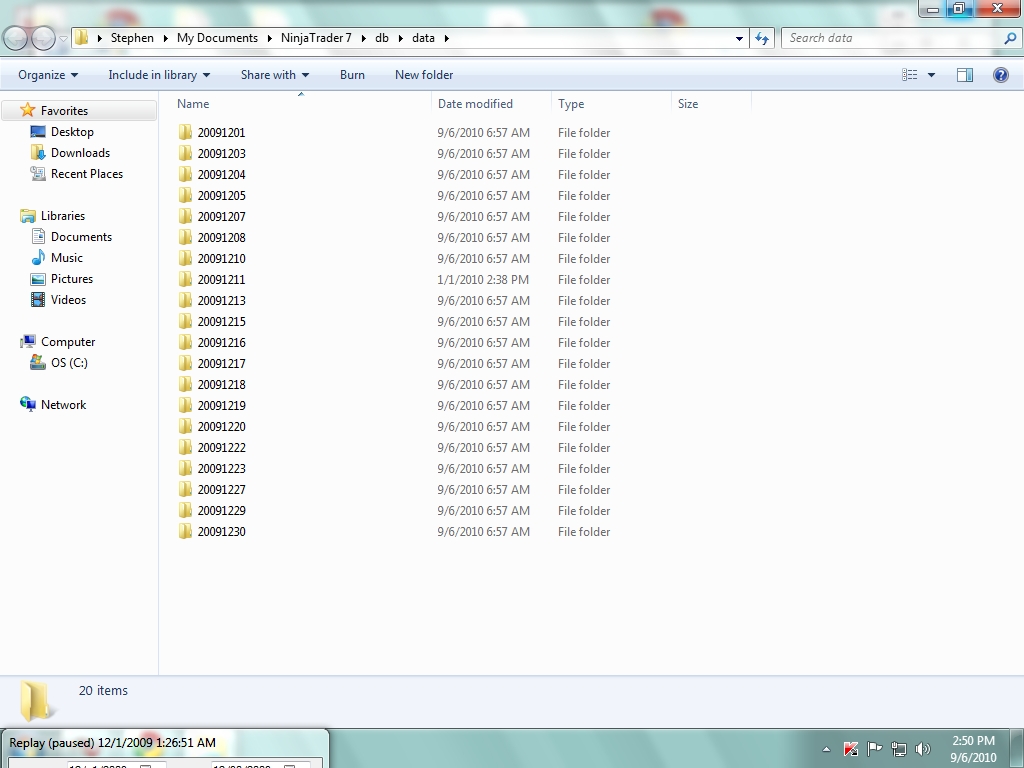Open Include in library dropdown
Screen dimensions: 1024x768
point(159,75)
